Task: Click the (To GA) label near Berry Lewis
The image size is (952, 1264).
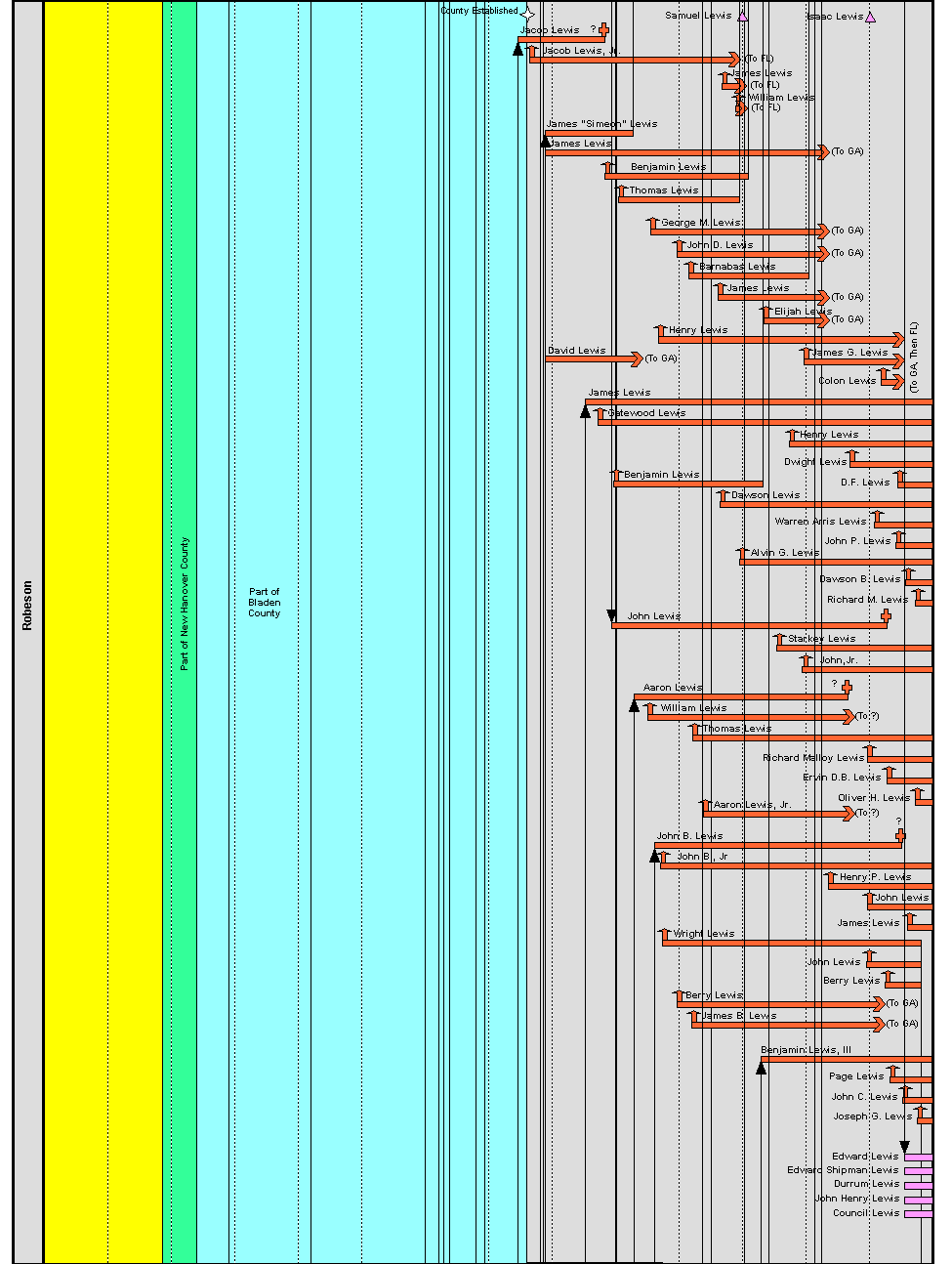Action: point(900,1002)
